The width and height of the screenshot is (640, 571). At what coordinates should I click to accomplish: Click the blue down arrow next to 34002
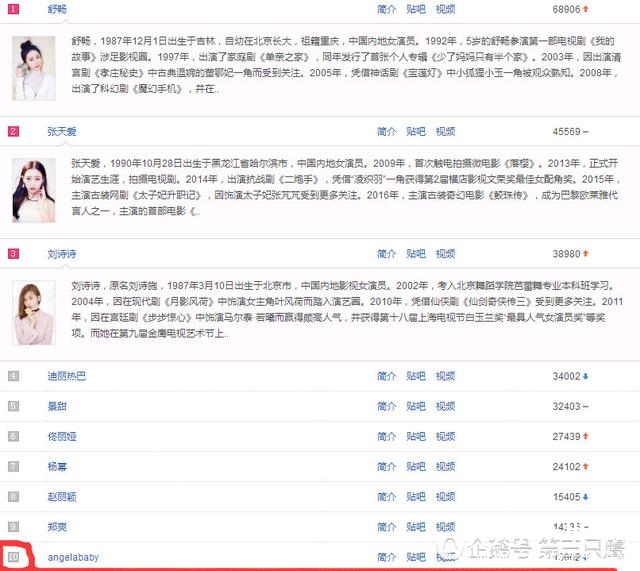tap(586, 377)
